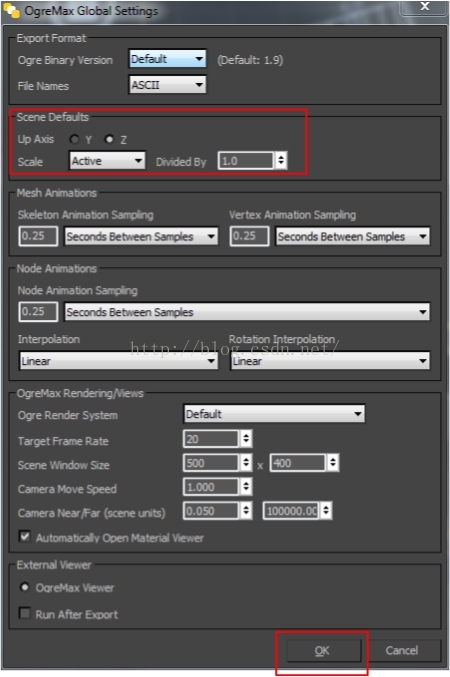Click the Camera Far value spinner

point(326,511)
